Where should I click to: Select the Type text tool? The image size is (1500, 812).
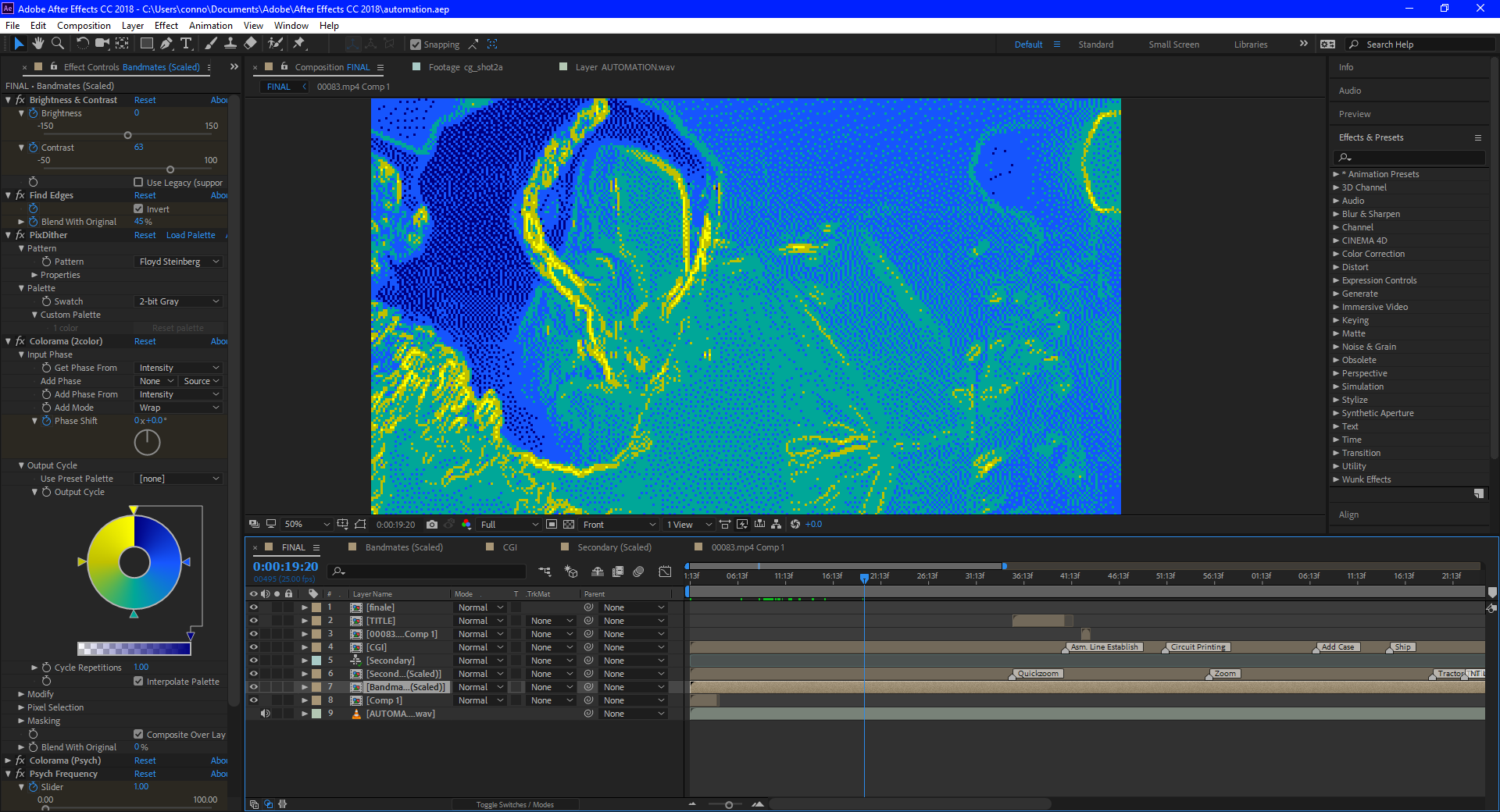pyautogui.click(x=186, y=44)
